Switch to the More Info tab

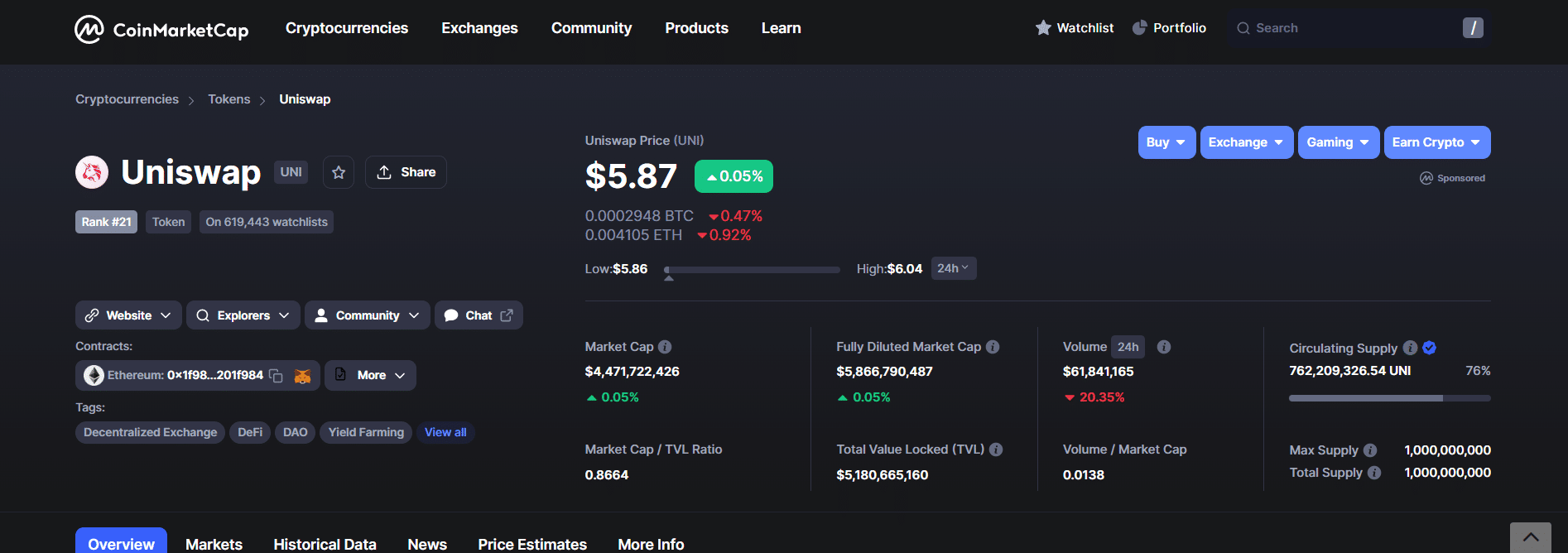pos(651,544)
